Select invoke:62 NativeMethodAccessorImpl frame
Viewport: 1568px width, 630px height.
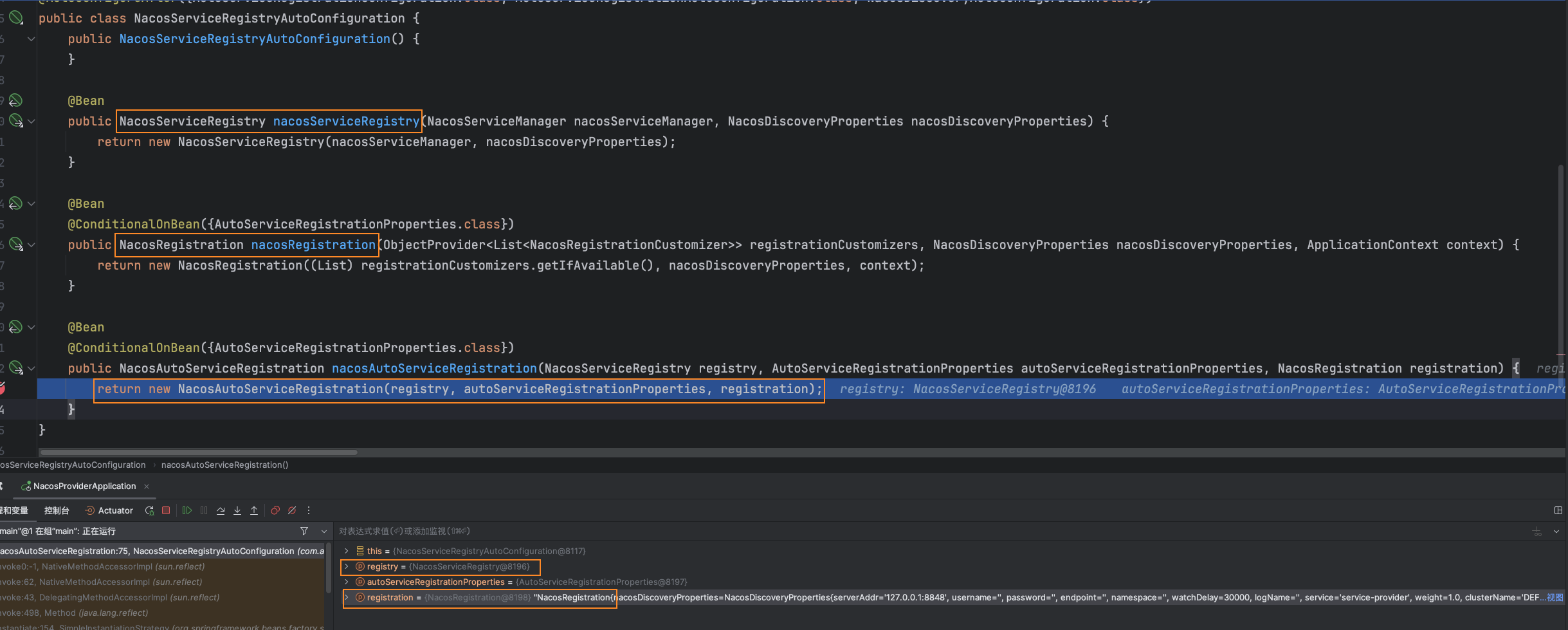tap(162, 582)
